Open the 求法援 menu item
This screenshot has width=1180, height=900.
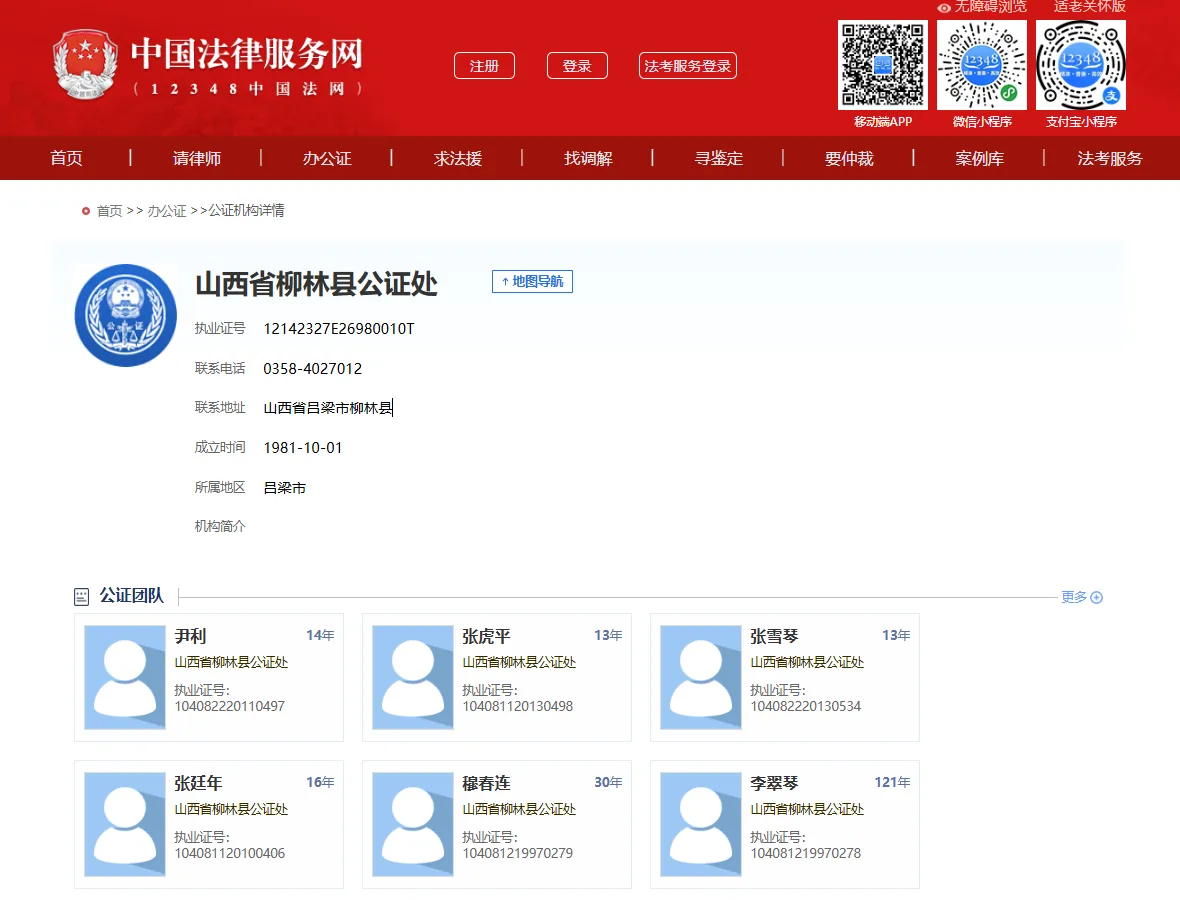pos(458,158)
